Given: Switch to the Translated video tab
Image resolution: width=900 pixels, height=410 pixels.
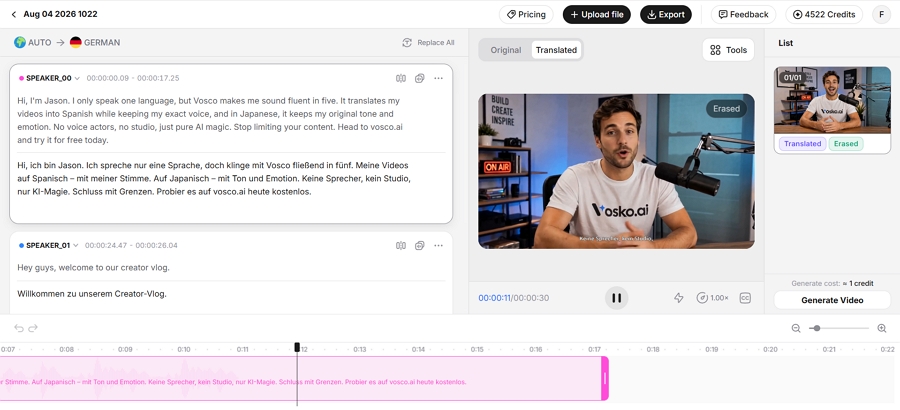Looking at the screenshot, I should pyautogui.click(x=556, y=50).
